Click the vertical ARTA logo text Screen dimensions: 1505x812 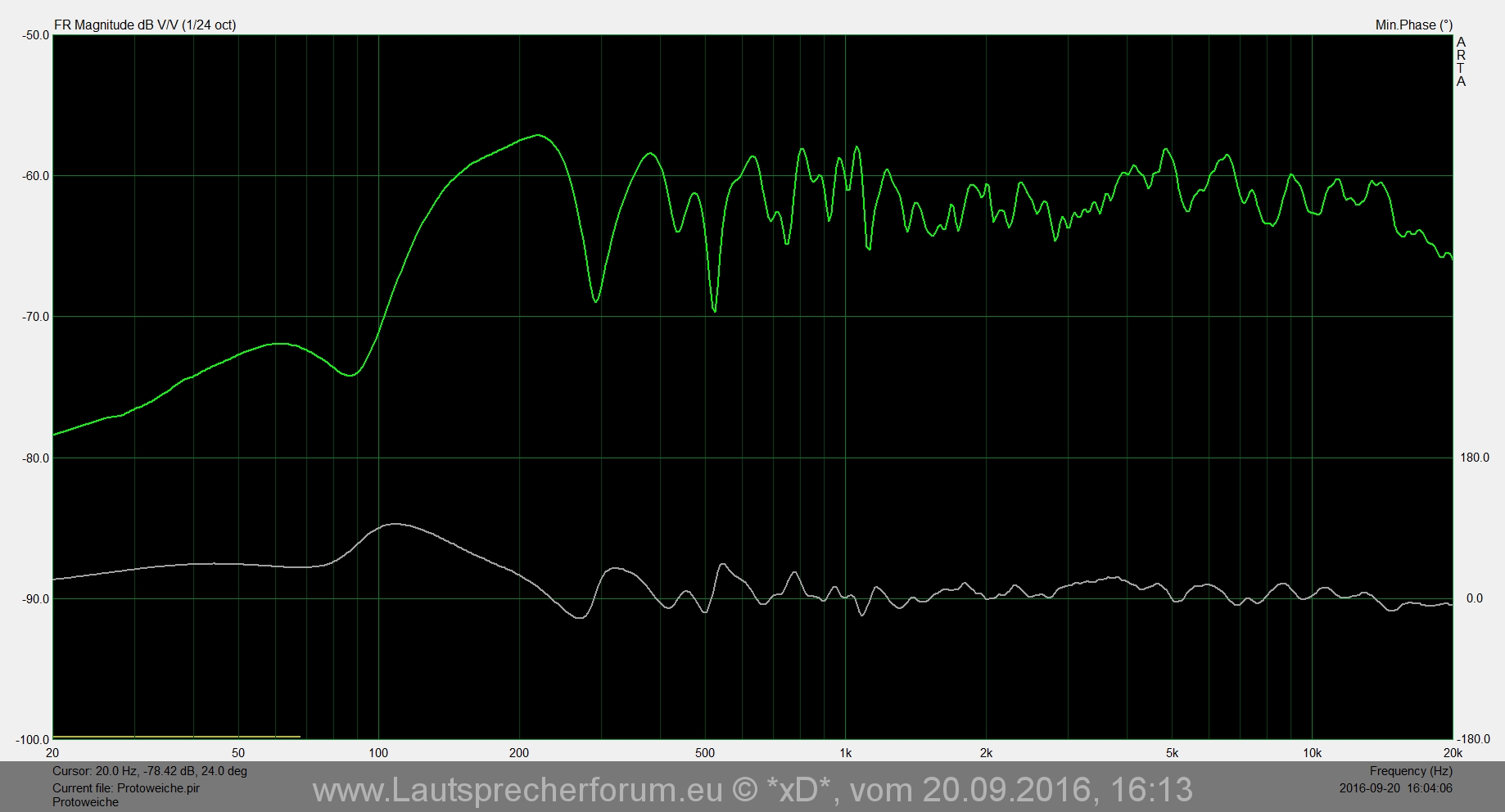1461,61
